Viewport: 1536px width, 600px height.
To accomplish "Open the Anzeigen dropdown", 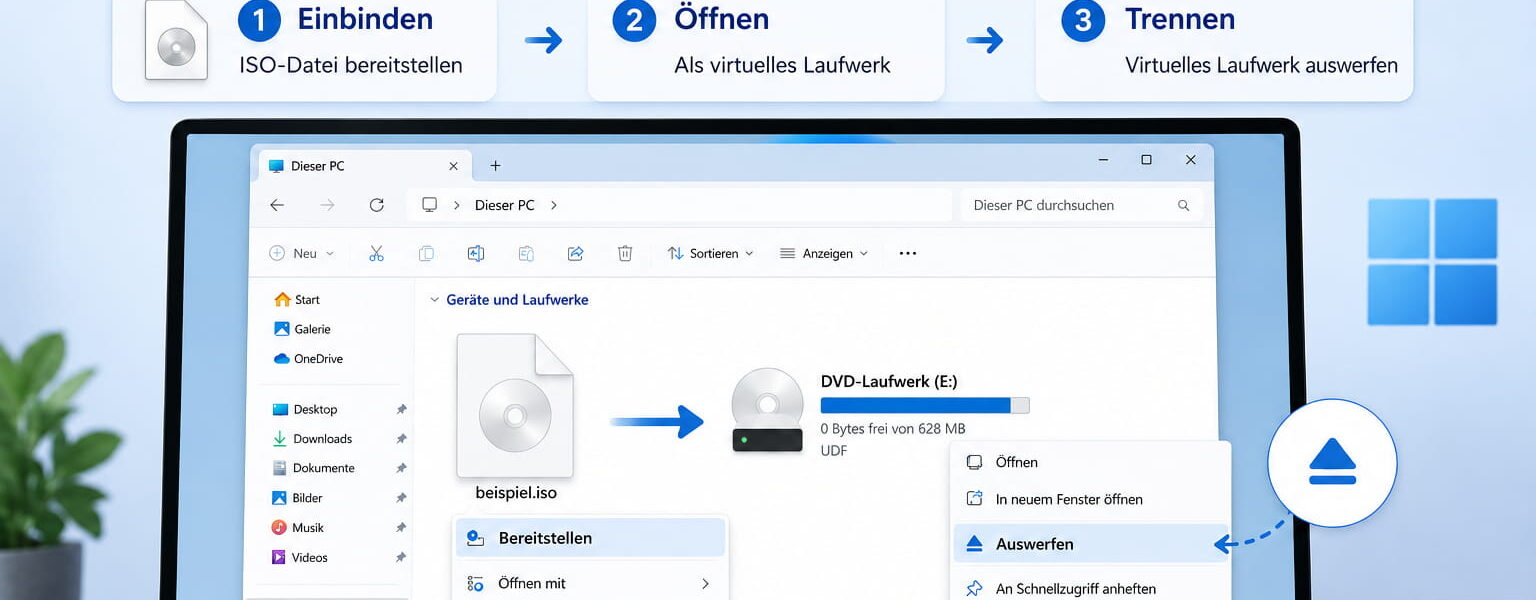I will pyautogui.click(x=824, y=254).
